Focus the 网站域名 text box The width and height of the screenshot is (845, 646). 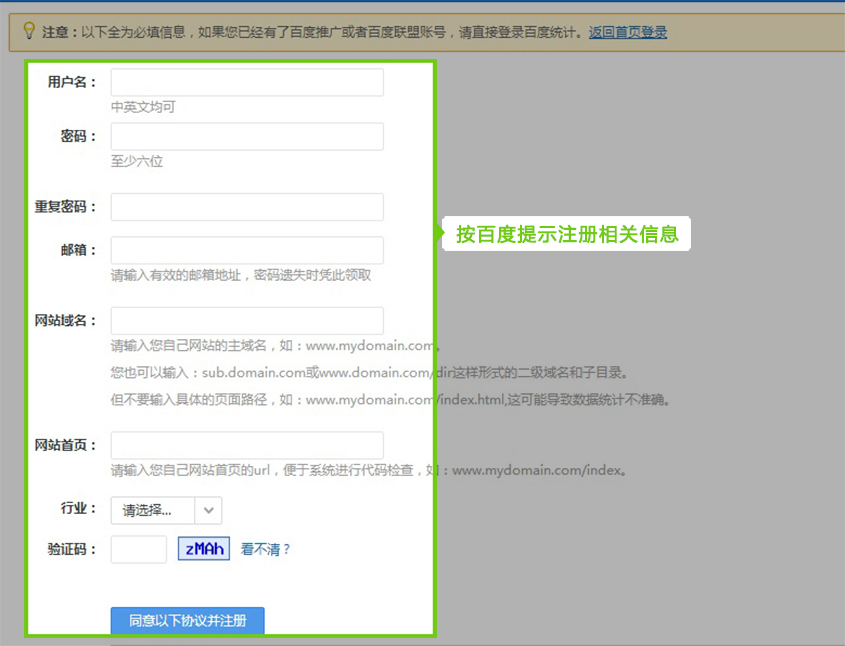coord(247,321)
